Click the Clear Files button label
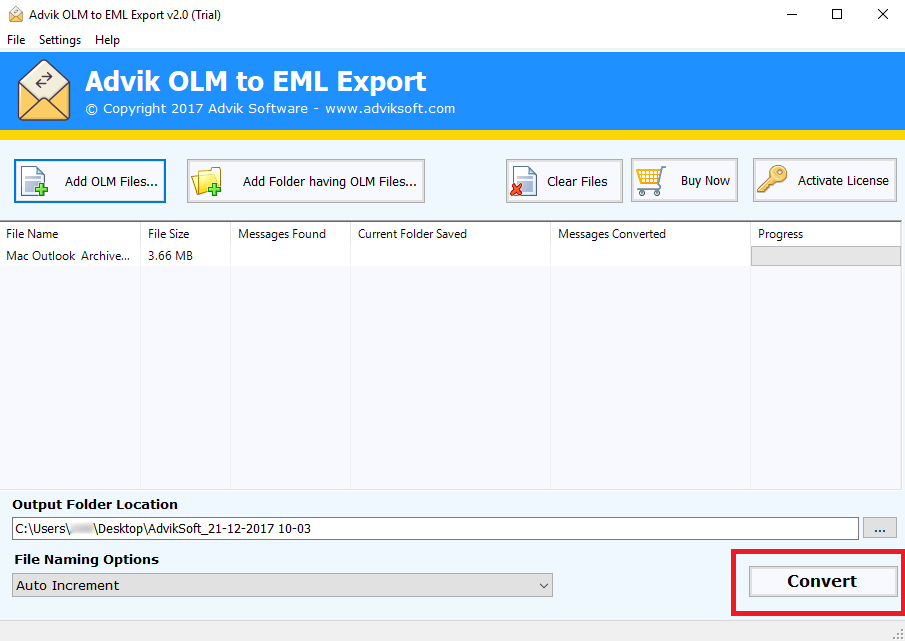 [577, 181]
